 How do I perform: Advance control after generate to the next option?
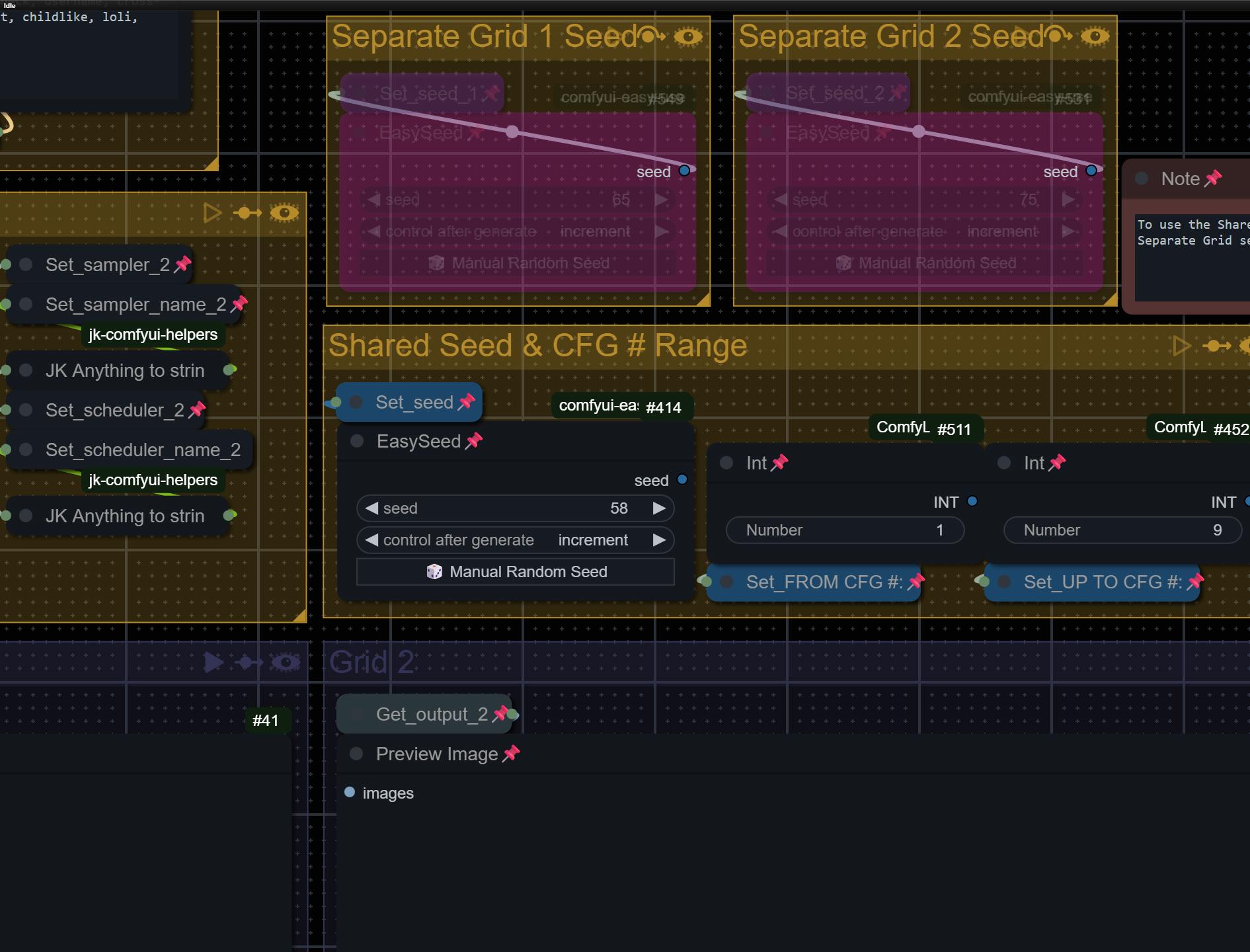[x=658, y=540]
